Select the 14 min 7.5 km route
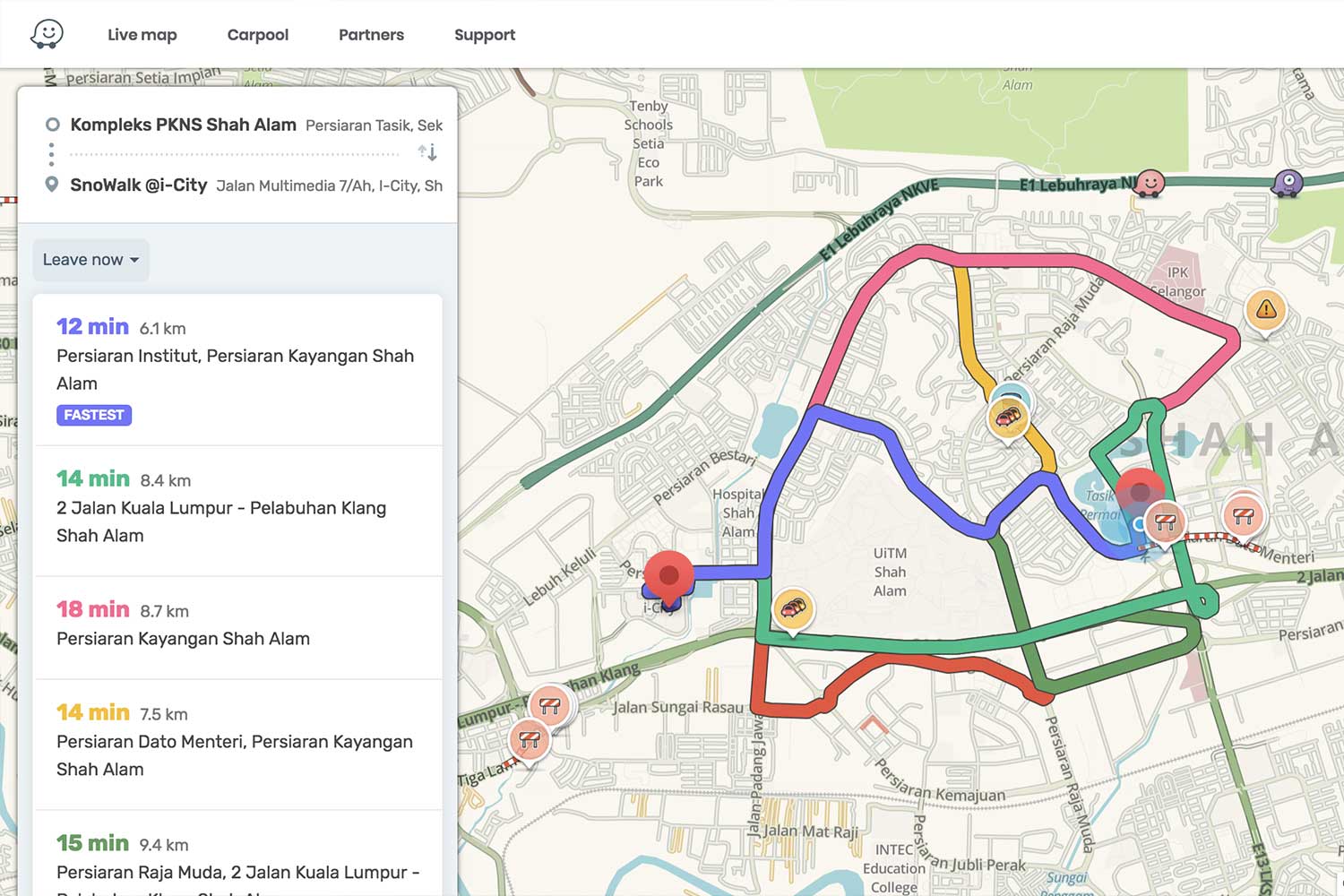The height and width of the screenshot is (896, 1344). click(238, 745)
